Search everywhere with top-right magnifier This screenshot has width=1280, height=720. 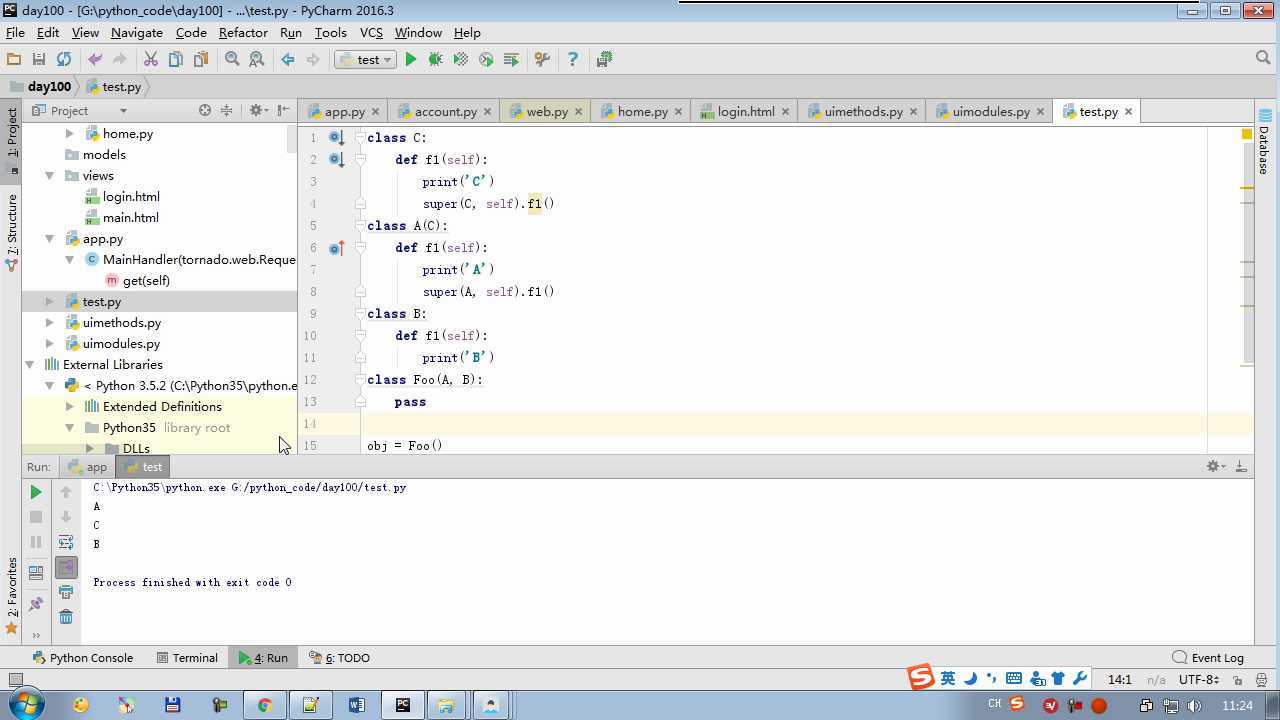coord(1263,59)
